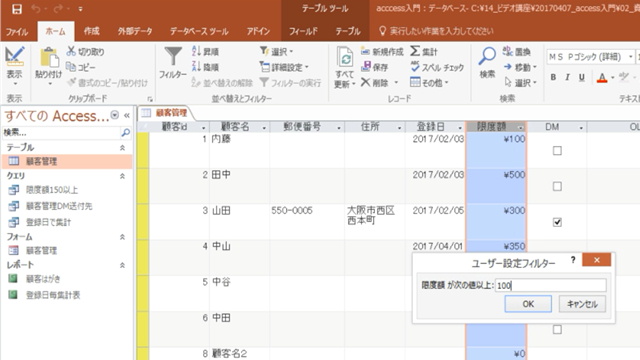The height and width of the screenshot is (360, 640).
Task: Sort ascending with 昇順
Action: click(205, 51)
